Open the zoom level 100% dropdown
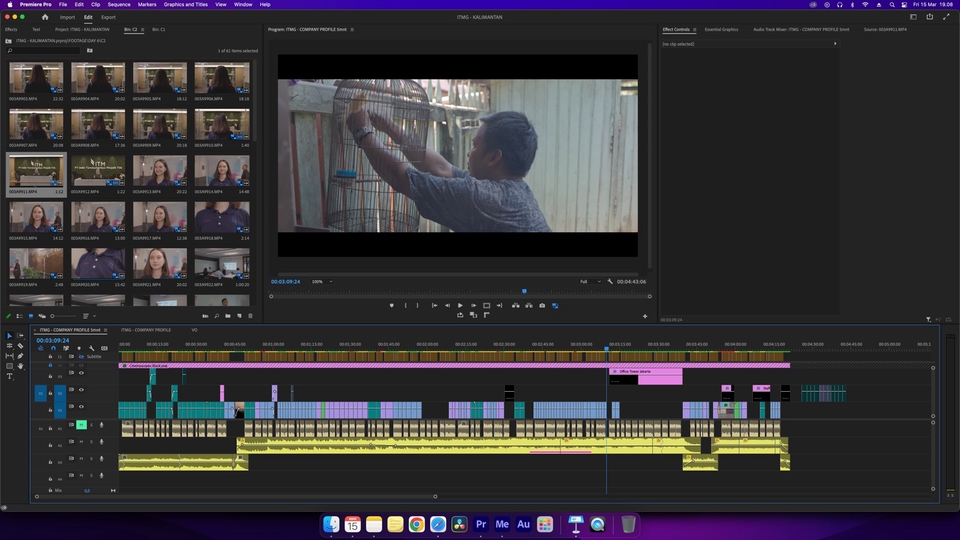 [x=321, y=282]
